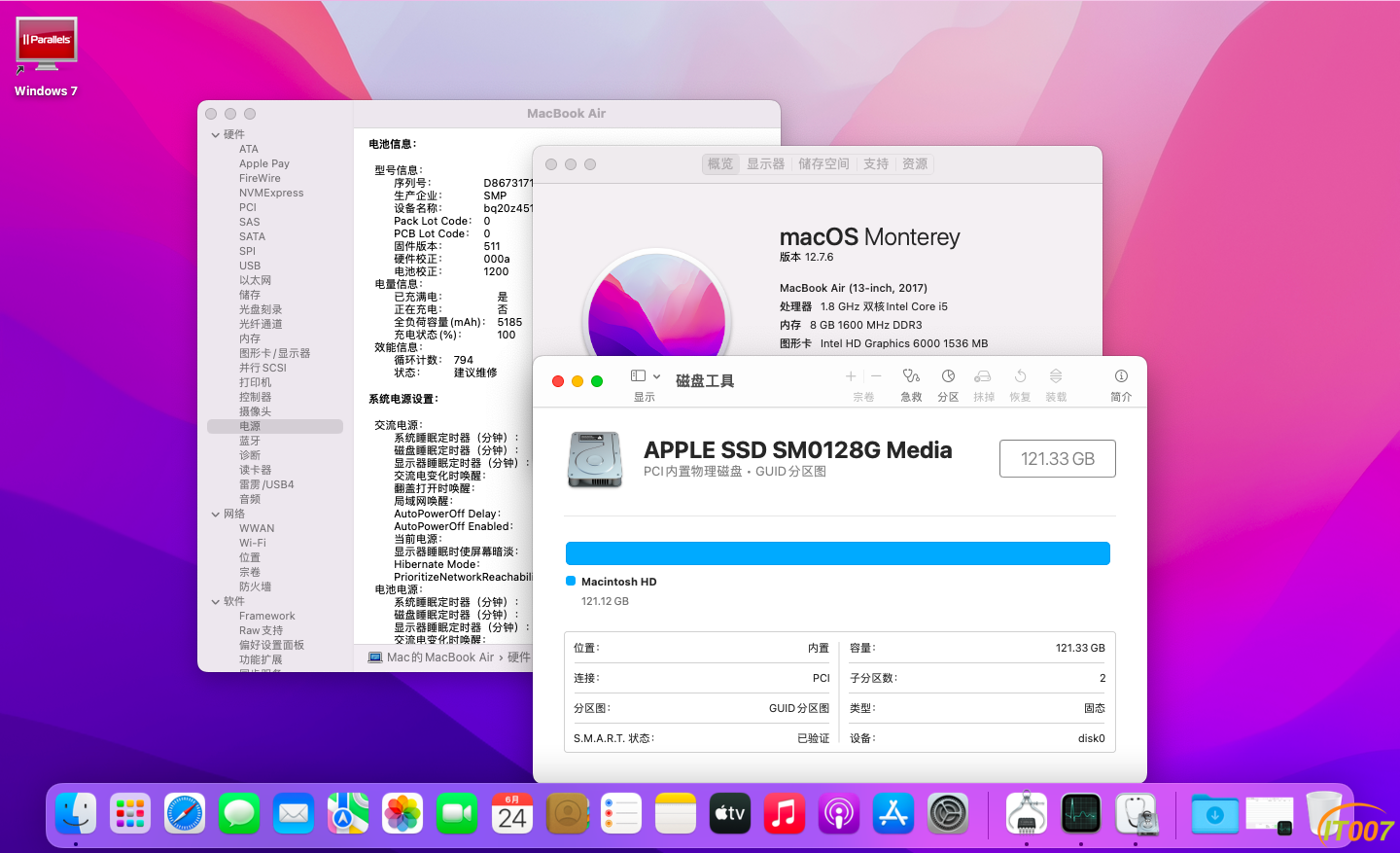Switch to the 储存空间 tab
1400x853 pixels.
(823, 164)
